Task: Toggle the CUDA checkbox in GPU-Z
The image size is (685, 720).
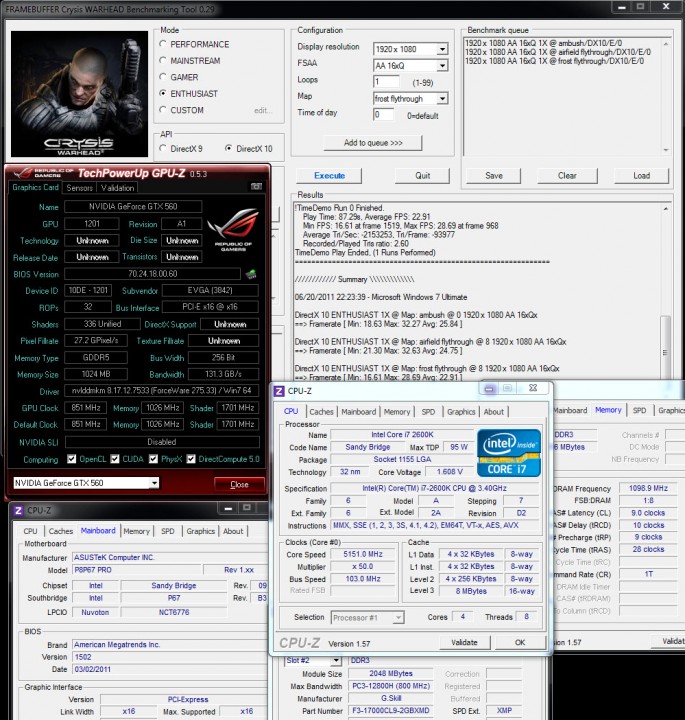Action: pyautogui.click(x=115, y=459)
